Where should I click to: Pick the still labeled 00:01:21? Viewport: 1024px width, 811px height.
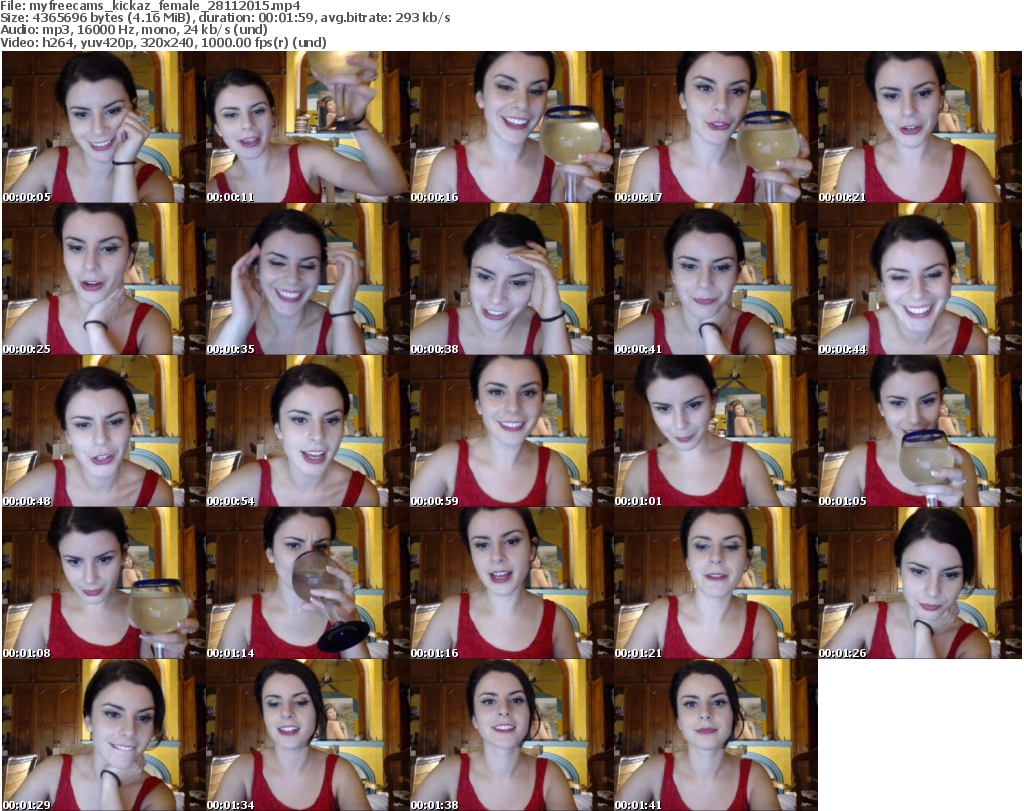[x=715, y=583]
